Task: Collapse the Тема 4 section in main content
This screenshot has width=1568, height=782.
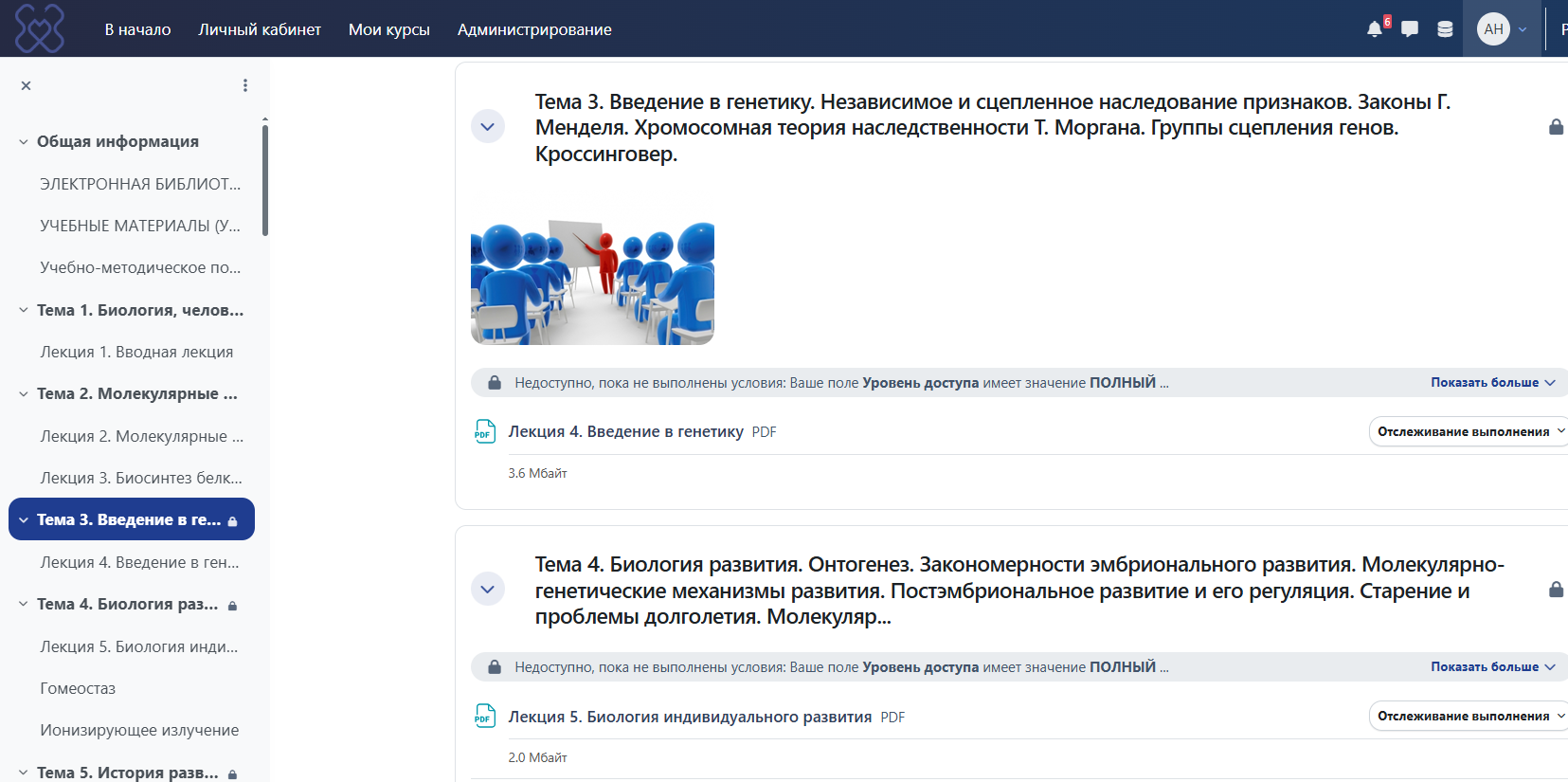Action: (488, 589)
